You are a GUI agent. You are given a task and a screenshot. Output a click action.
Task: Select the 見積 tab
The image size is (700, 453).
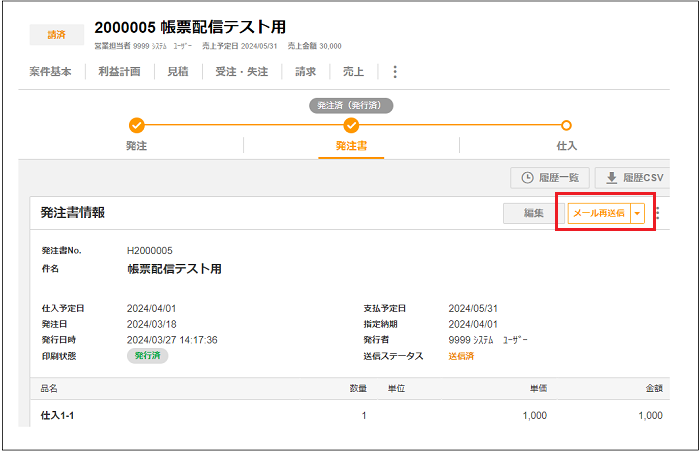point(177,72)
